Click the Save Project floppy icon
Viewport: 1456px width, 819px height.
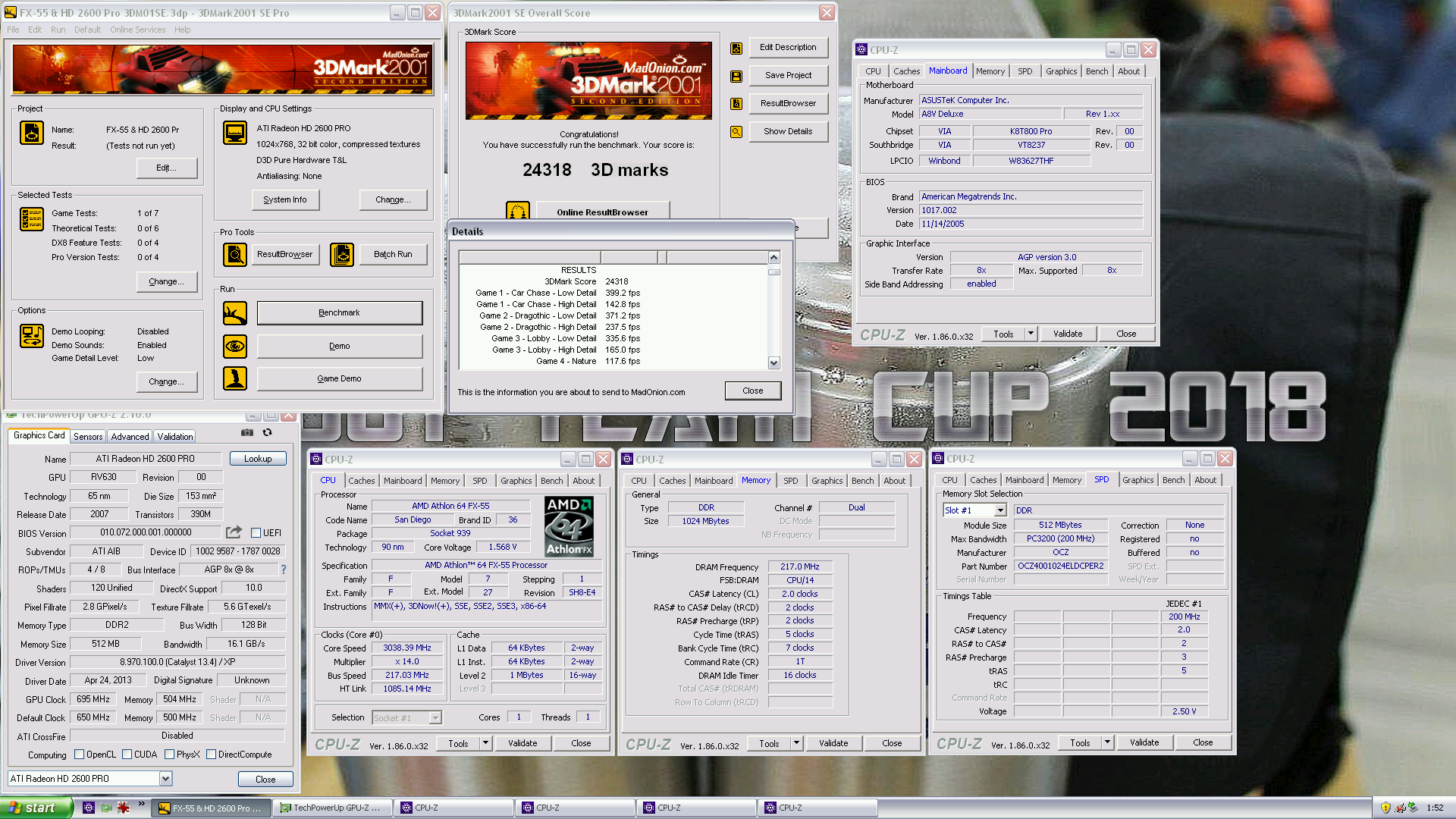pos(736,77)
